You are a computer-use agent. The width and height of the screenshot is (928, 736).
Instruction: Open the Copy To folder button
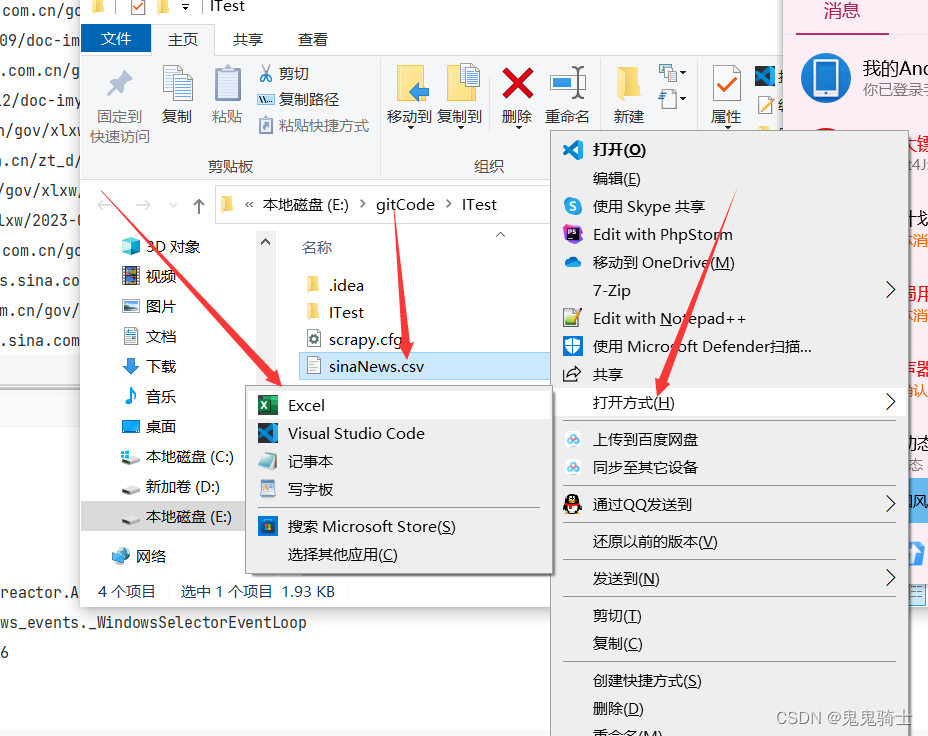point(460,96)
